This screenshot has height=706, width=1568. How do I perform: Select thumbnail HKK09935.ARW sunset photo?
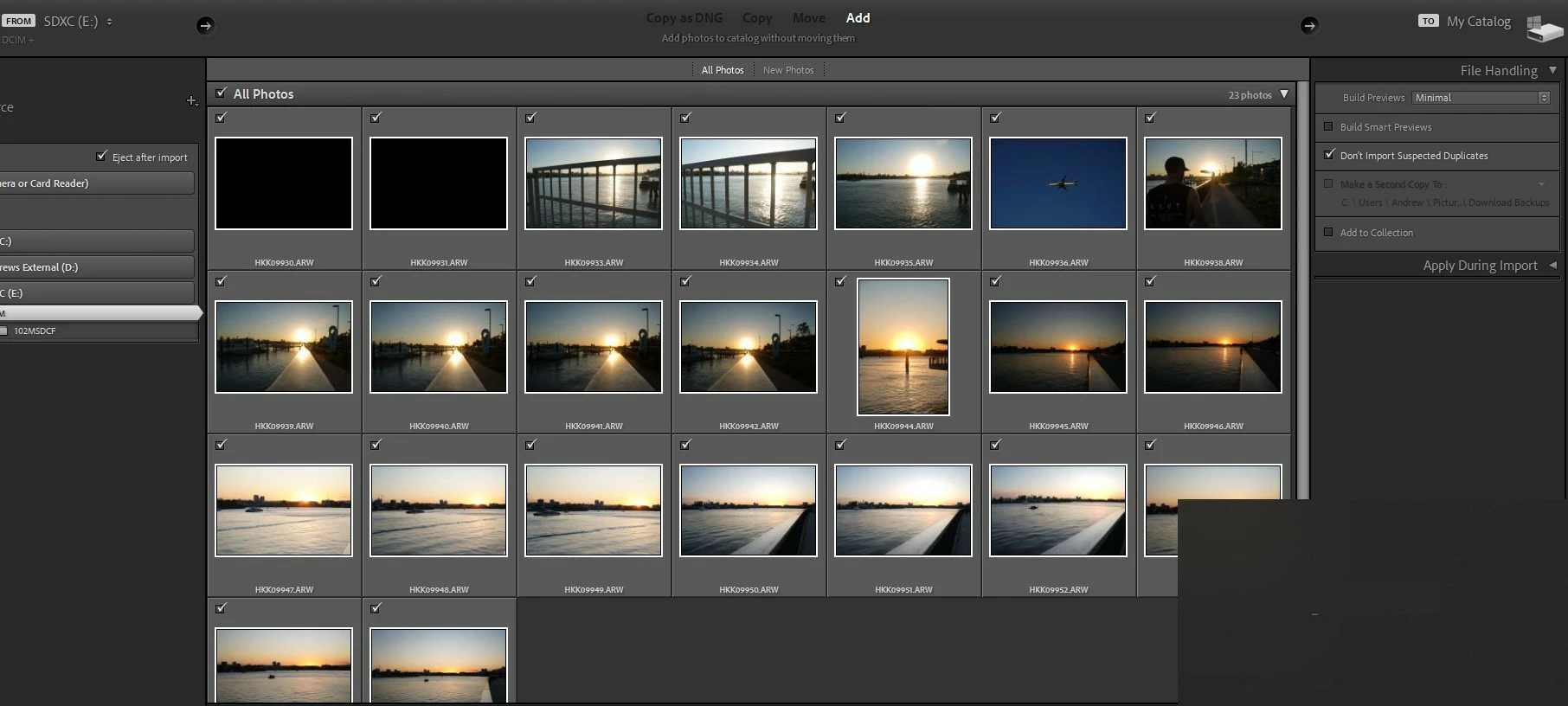pyautogui.click(x=903, y=183)
